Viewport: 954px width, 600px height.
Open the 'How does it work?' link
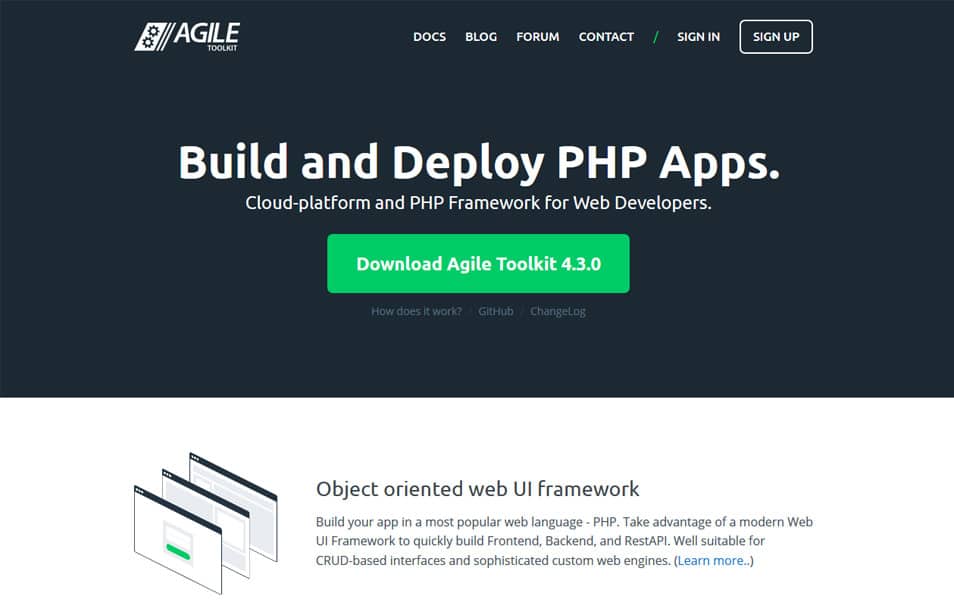pos(416,312)
